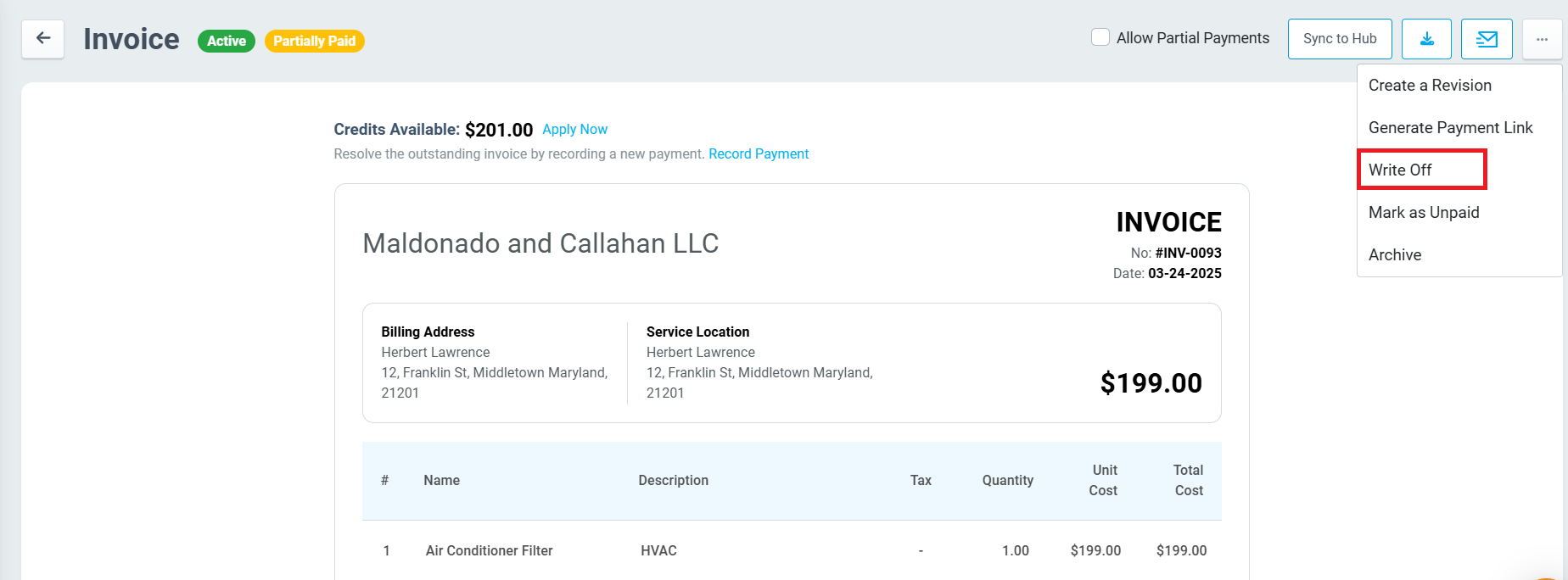Click the Total Cost column header
This screenshot has width=1568, height=580.
1188,481
